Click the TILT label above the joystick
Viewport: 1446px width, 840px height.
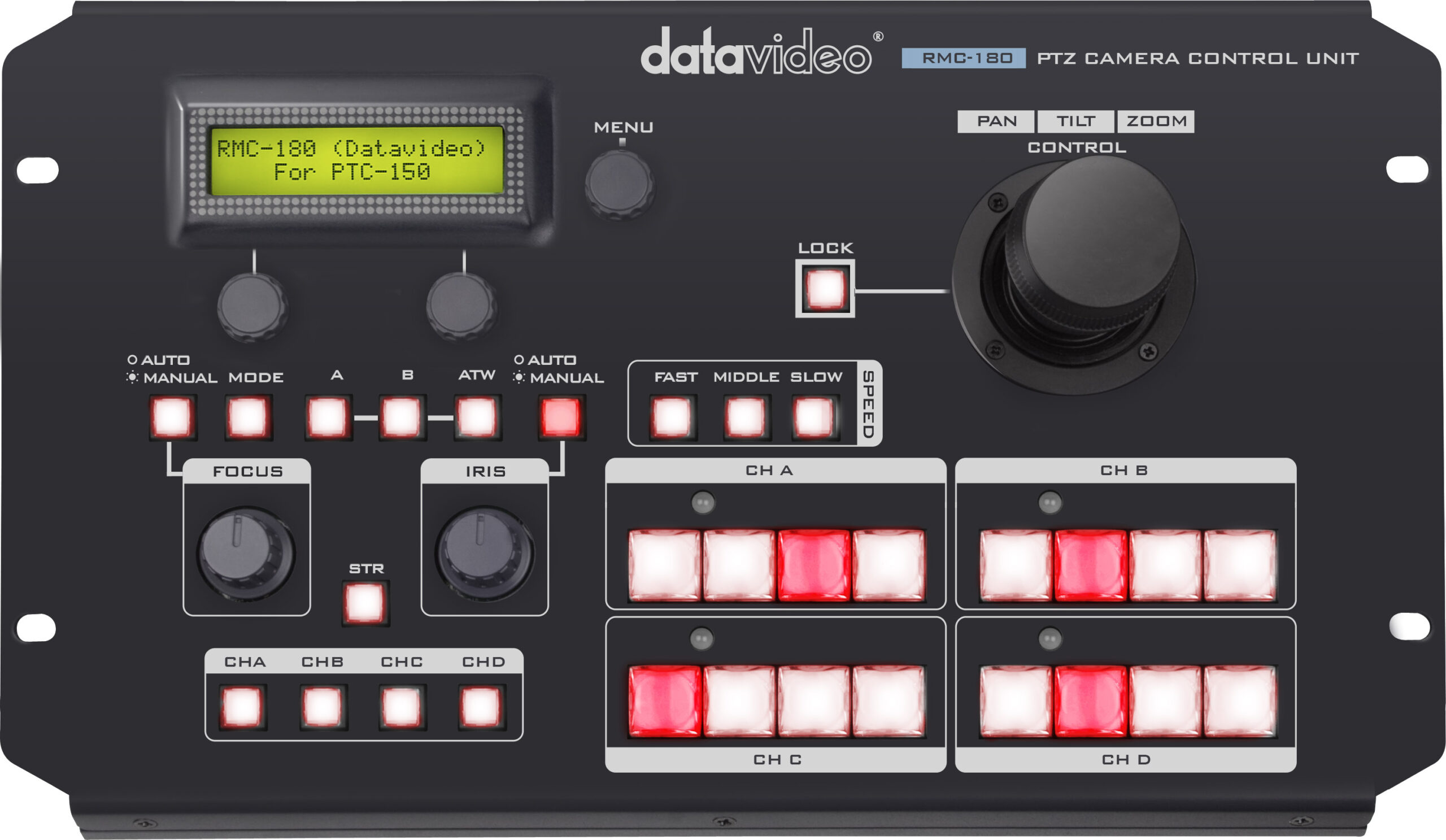pos(1076,121)
